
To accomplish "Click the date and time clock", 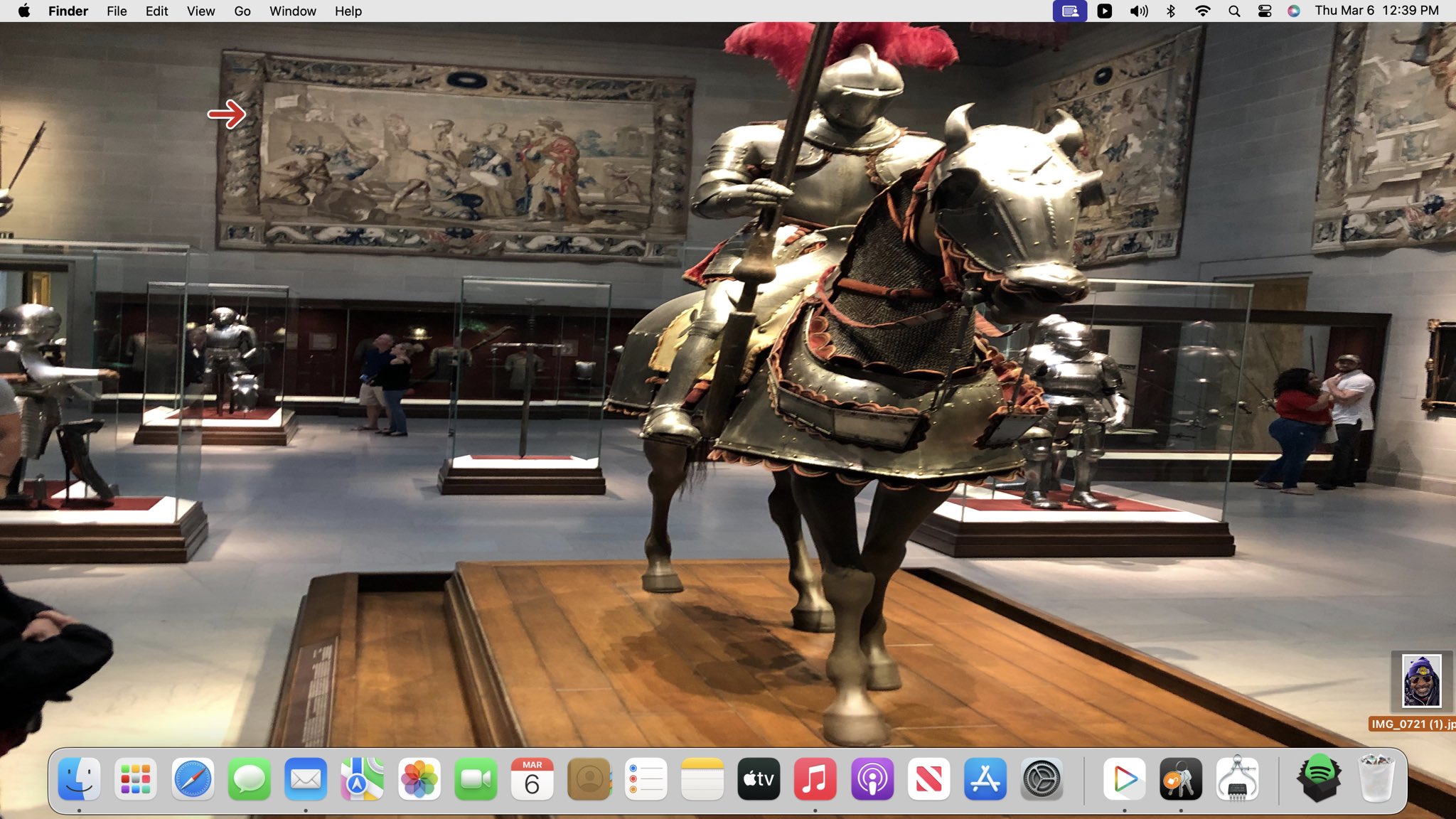I will point(1376,11).
